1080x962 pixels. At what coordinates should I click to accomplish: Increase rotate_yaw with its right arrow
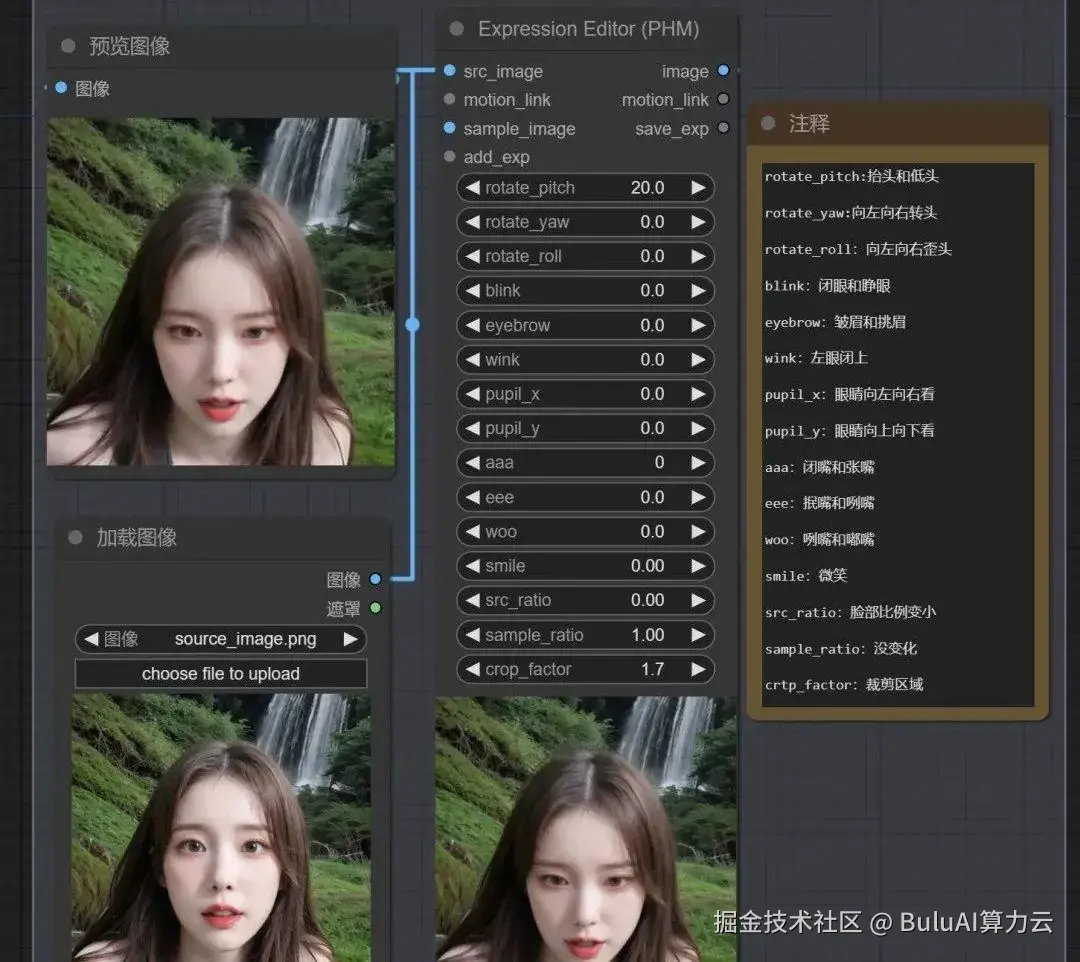point(698,222)
